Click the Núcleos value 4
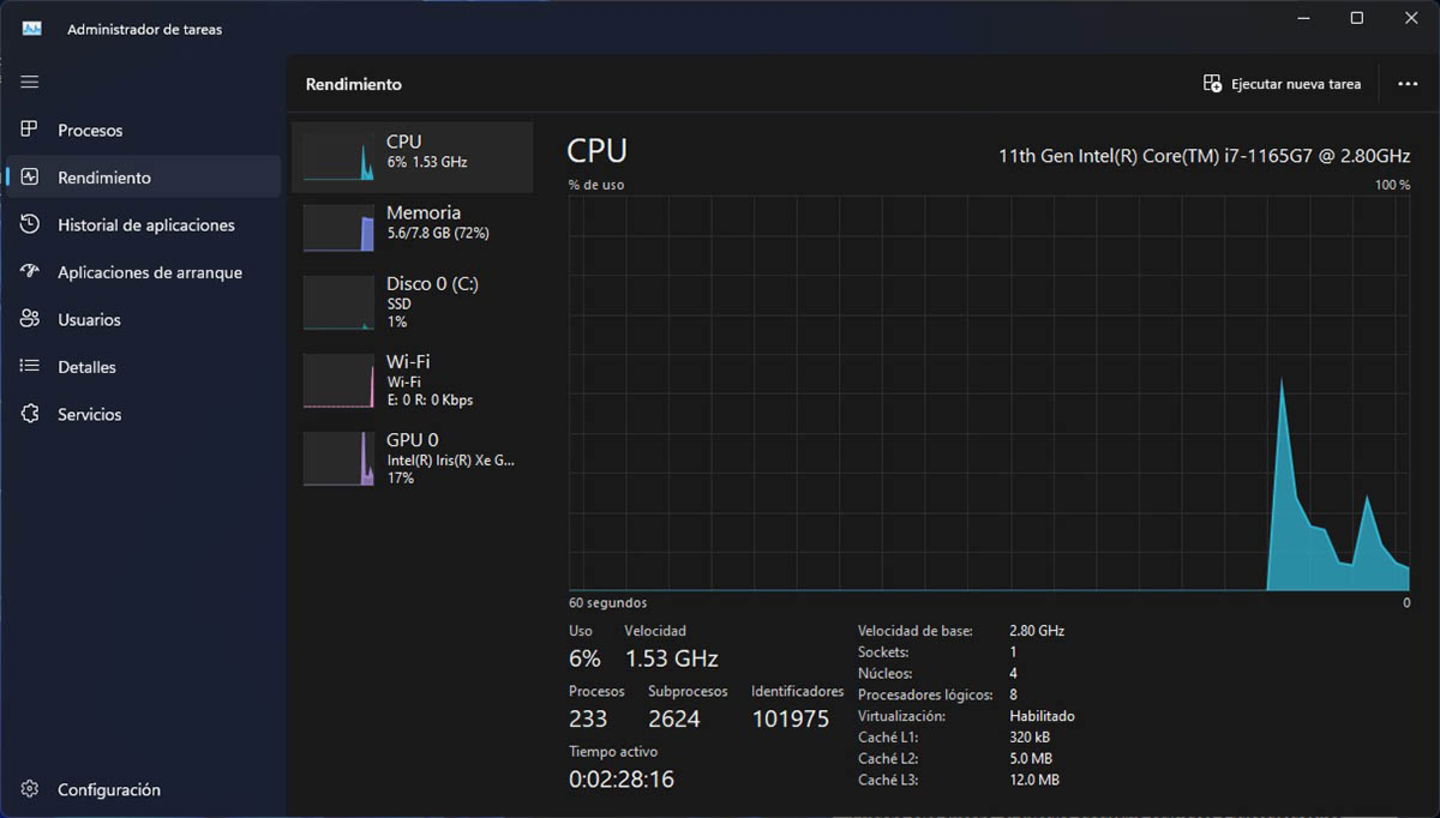This screenshot has height=818, width=1440. point(1014,674)
